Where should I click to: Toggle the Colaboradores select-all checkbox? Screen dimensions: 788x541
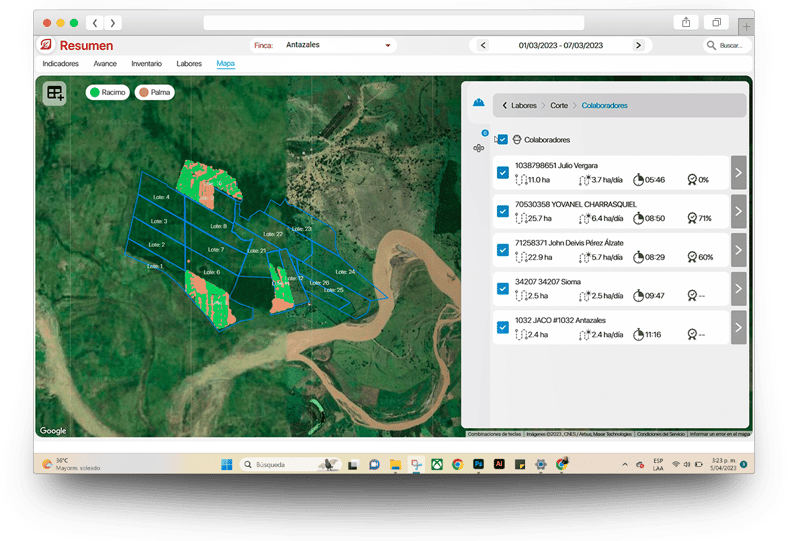coord(503,139)
